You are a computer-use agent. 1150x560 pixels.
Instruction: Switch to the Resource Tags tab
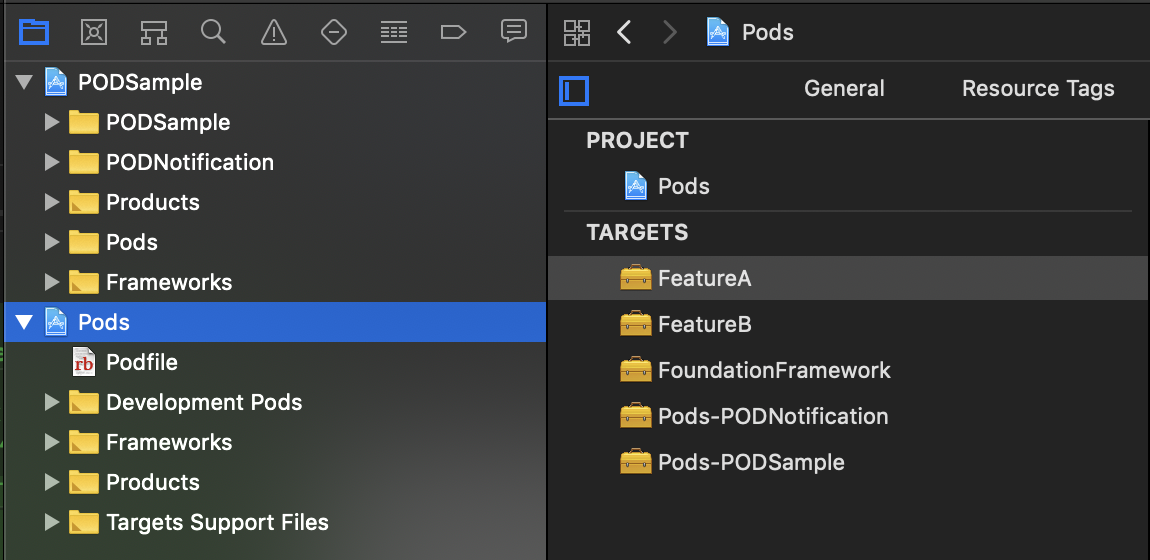1038,89
